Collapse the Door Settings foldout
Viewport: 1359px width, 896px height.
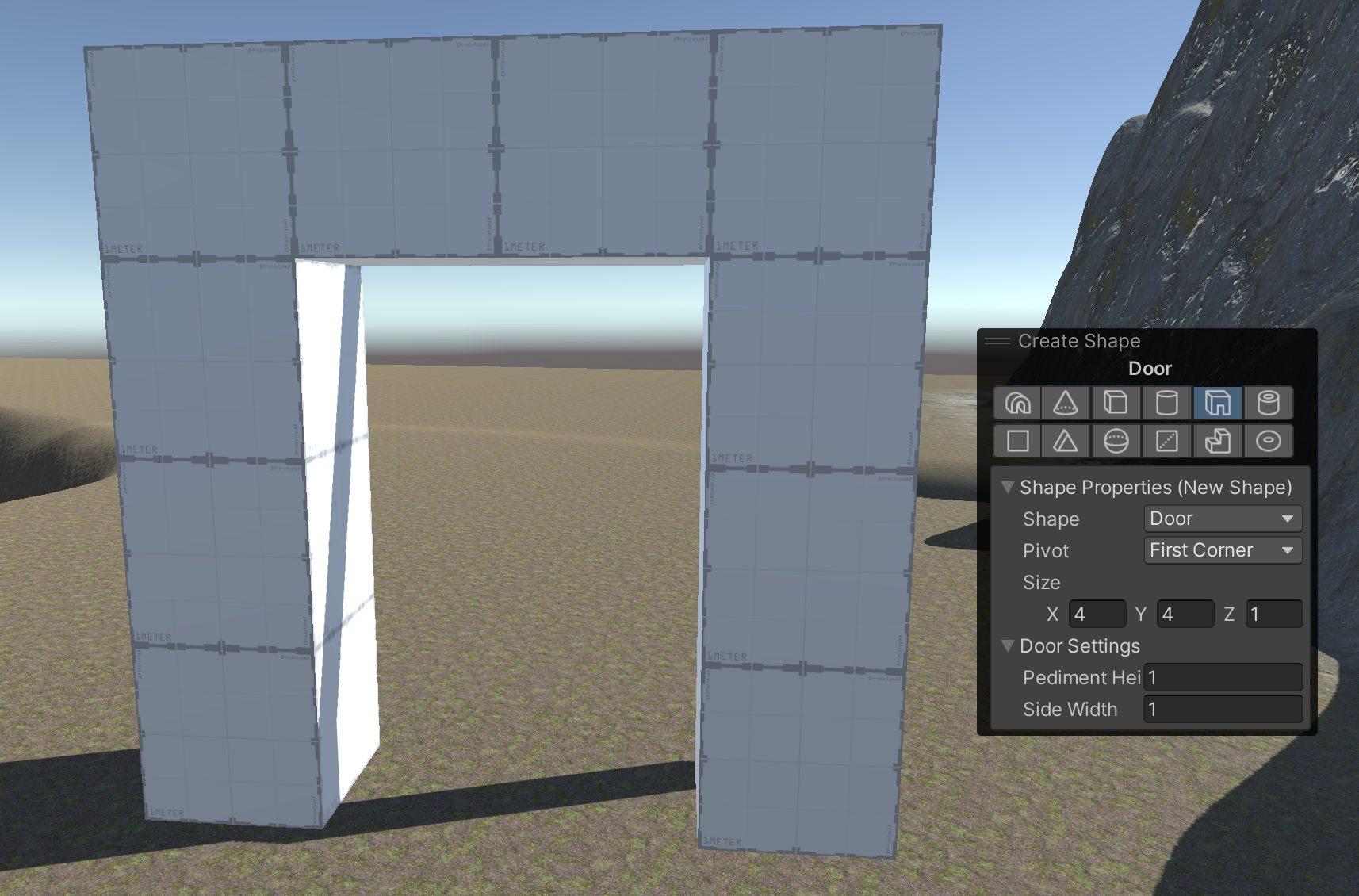[1008, 645]
